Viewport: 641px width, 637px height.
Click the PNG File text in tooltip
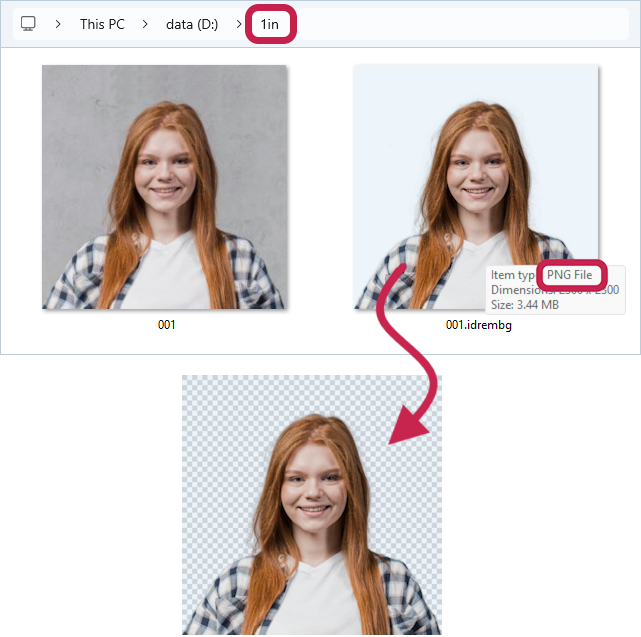tap(570, 275)
